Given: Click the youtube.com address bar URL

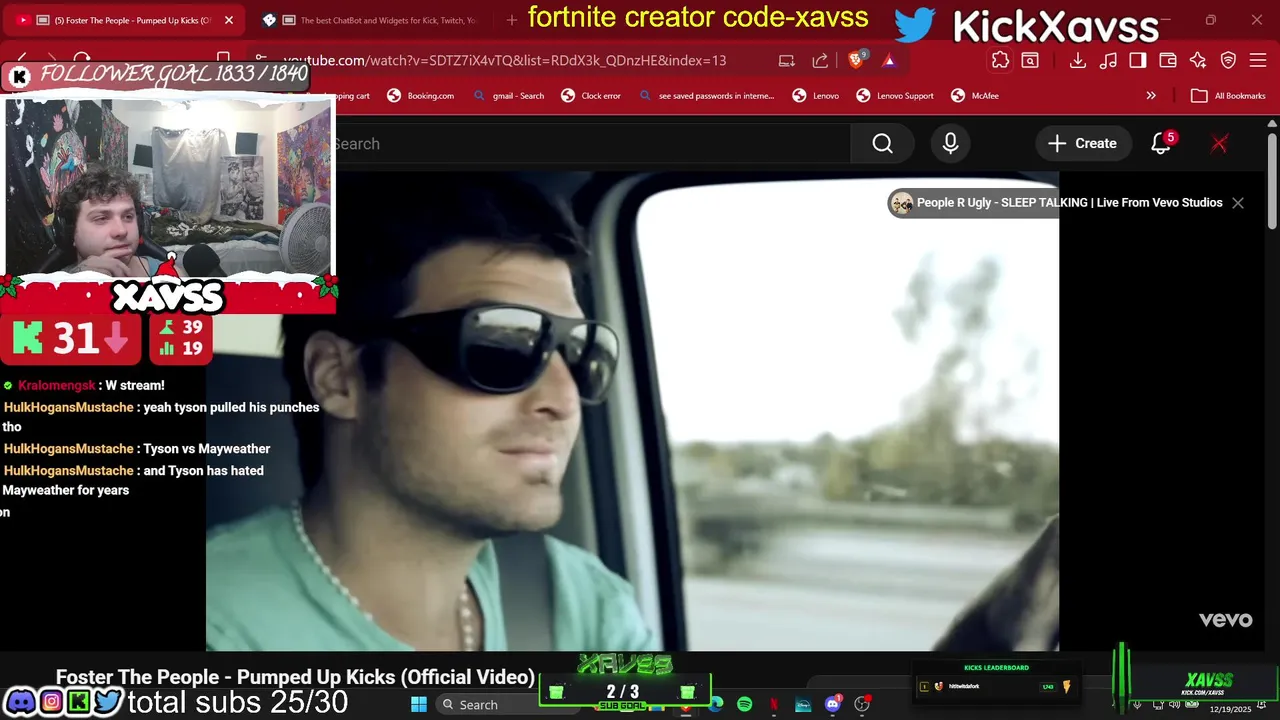Looking at the screenshot, I should pyautogui.click(x=505, y=60).
